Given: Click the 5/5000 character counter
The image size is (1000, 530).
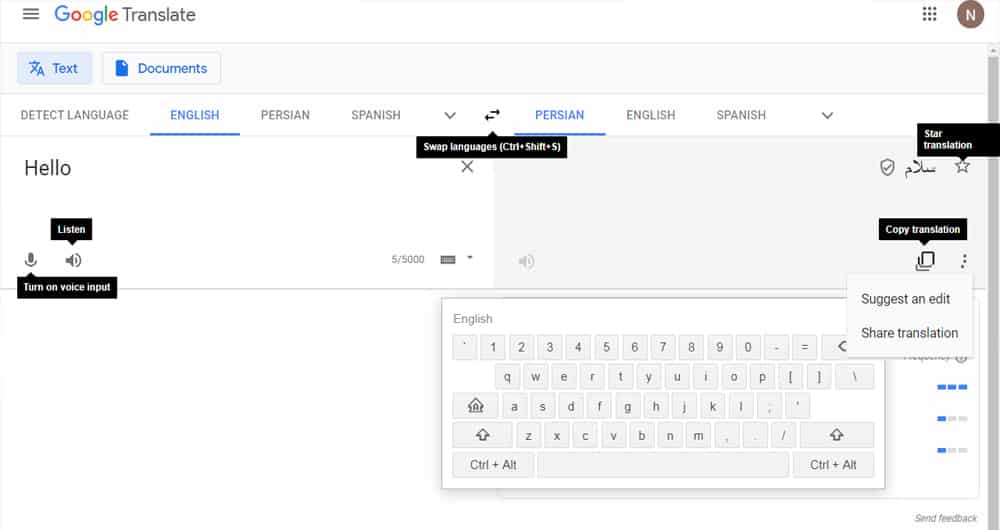Looking at the screenshot, I should point(408,260).
